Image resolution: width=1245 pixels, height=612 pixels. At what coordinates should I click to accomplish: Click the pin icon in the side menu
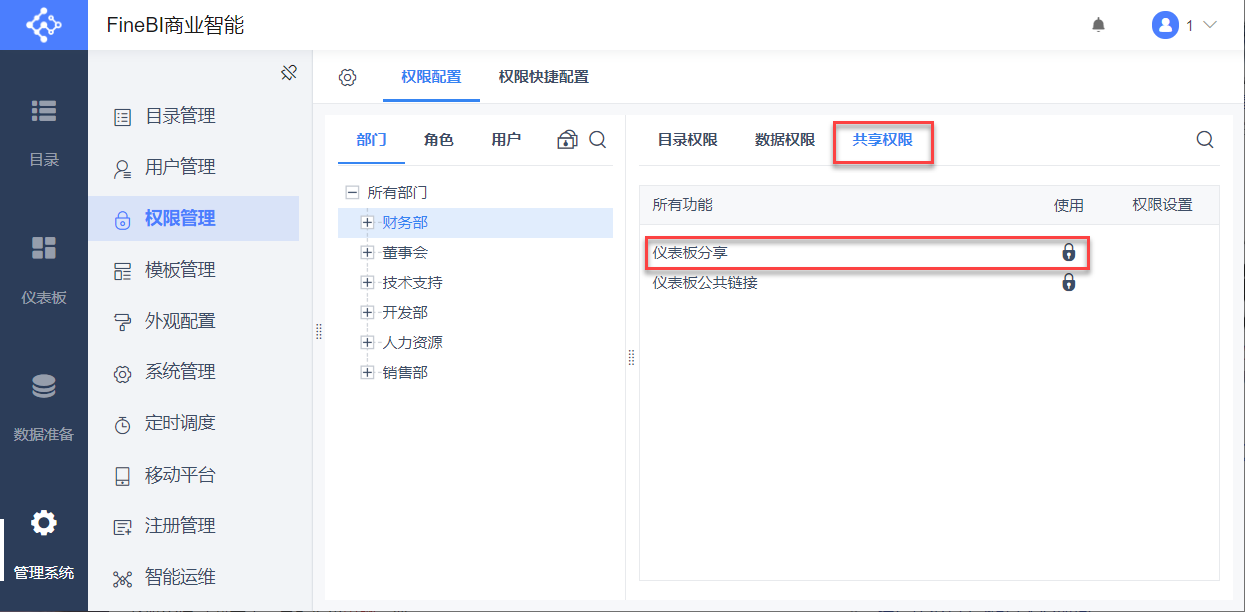pos(289,73)
